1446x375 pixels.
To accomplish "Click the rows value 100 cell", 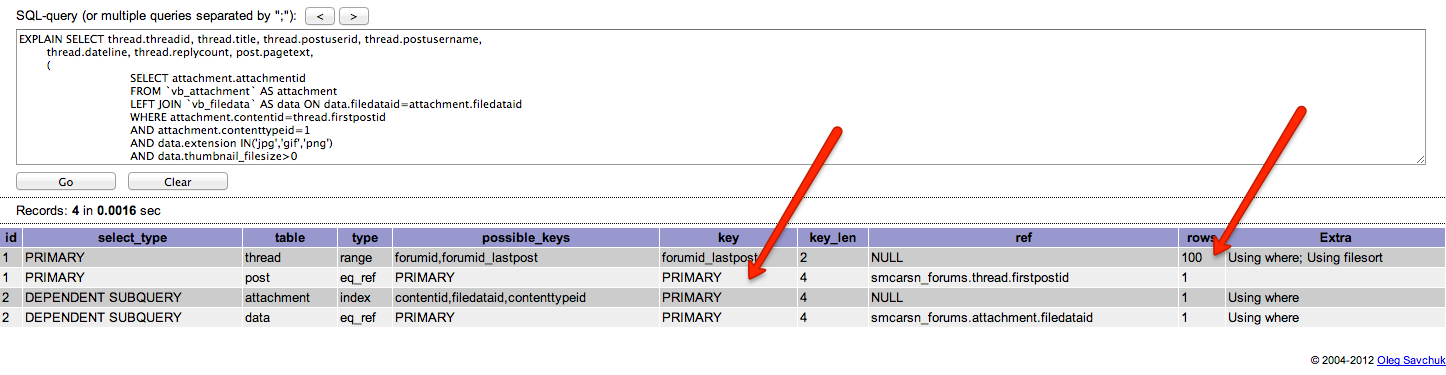I will 1201,257.
